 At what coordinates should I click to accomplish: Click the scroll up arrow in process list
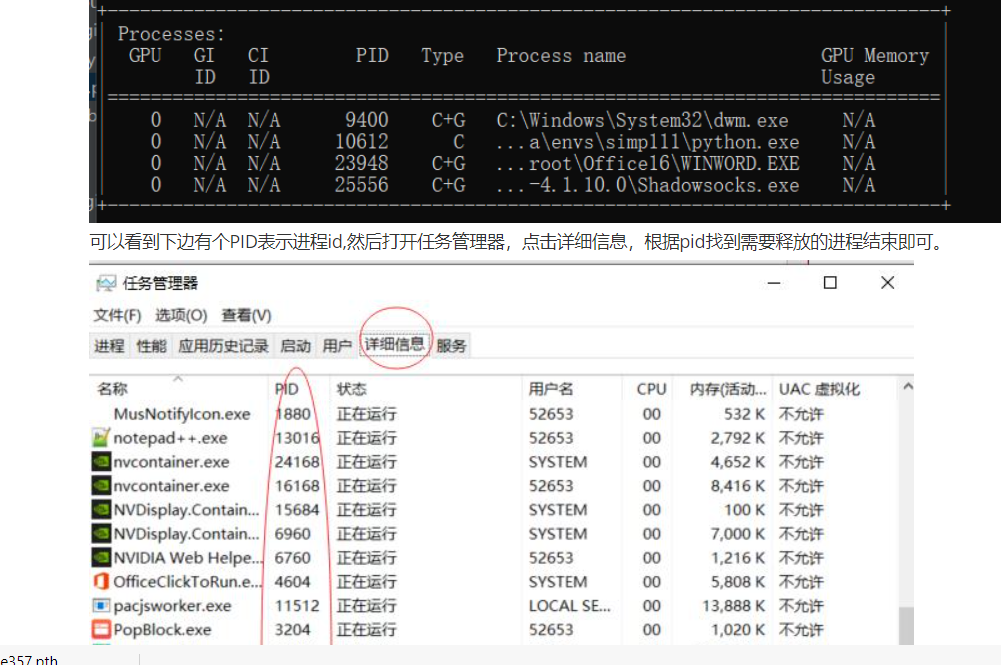(907, 386)
